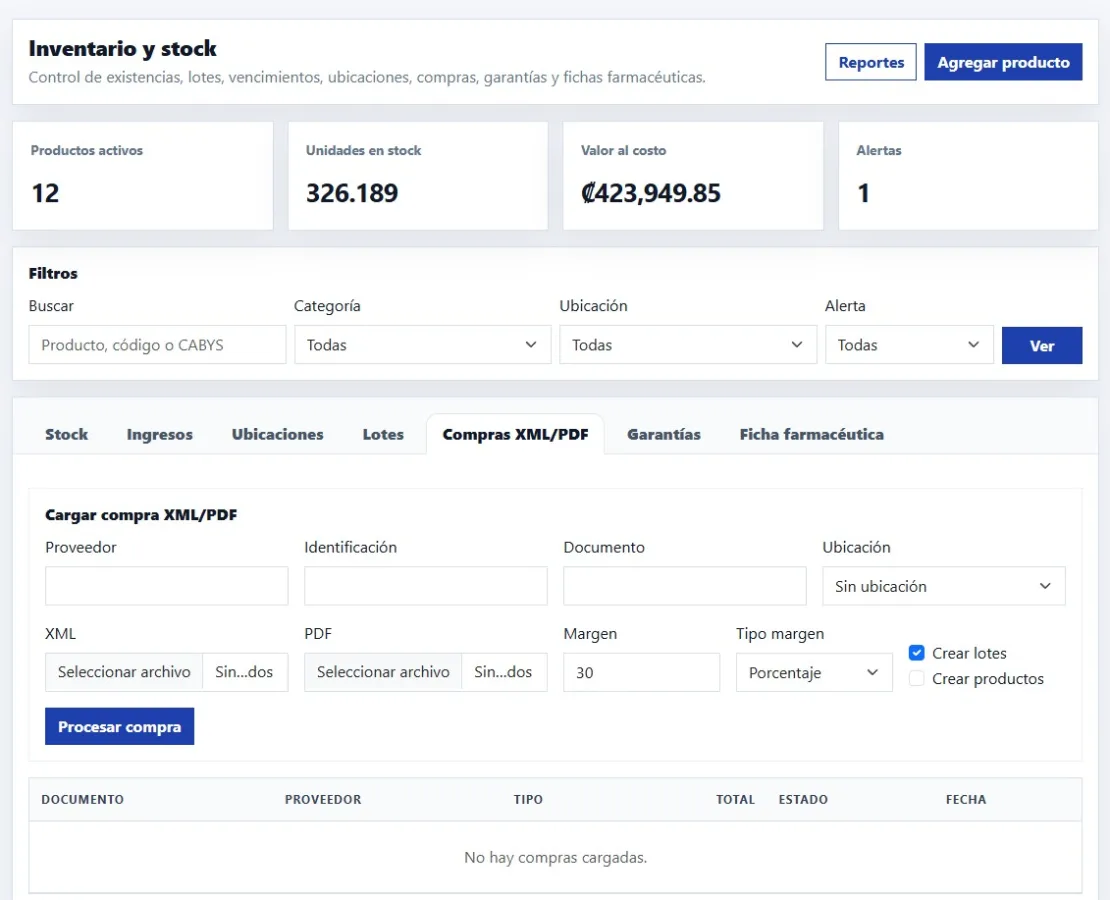Go to the Garantías tab
The image size is (1110, 900).
click(x=664, y=434)
